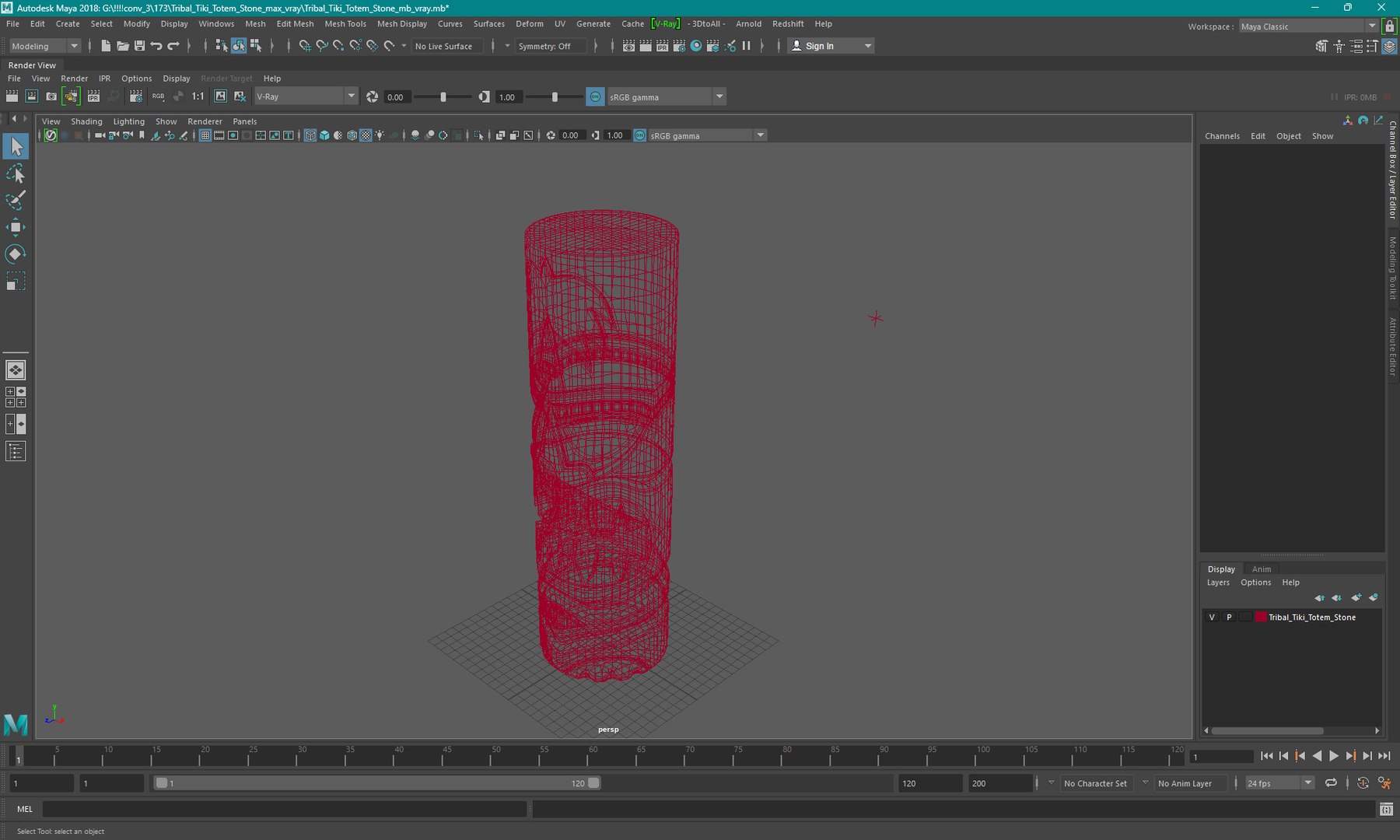The height and width of the screenshot is (840, 1400).
Task: Toggle P playback for Tribal_Tiki_Totem_Stone layer
Action: coord(1229,617)
